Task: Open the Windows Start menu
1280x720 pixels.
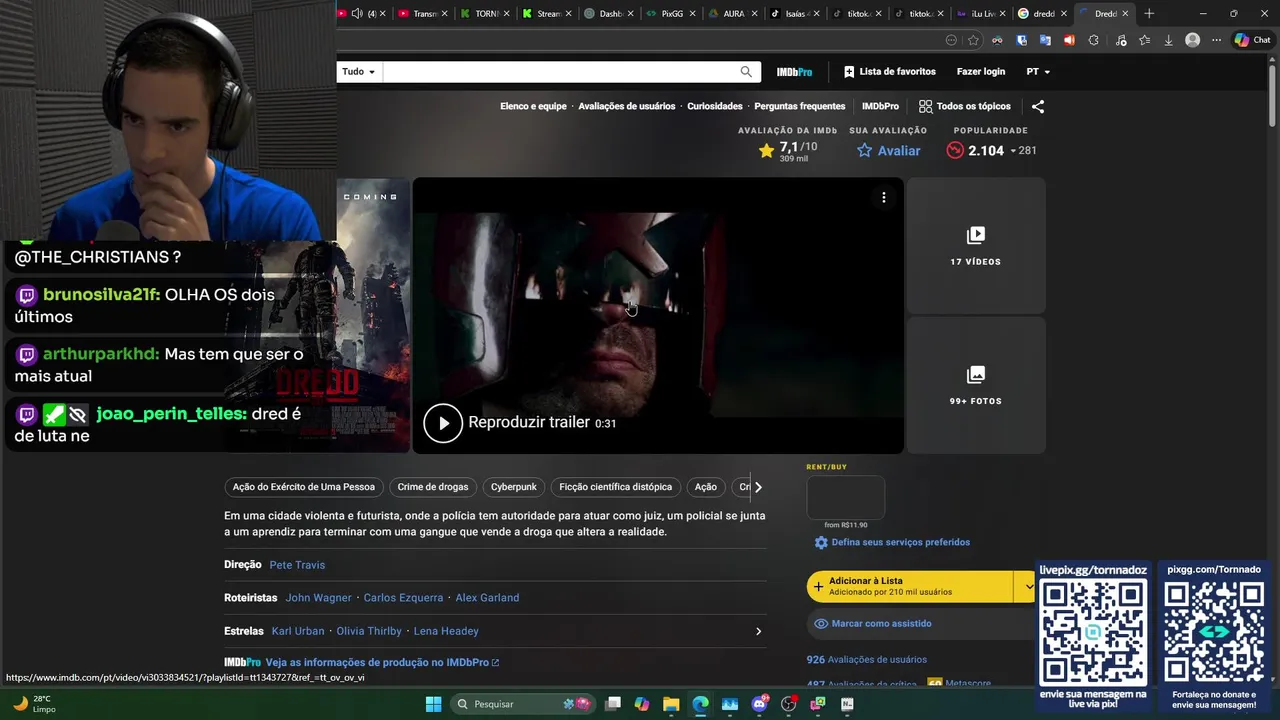Action: (433, 704)
